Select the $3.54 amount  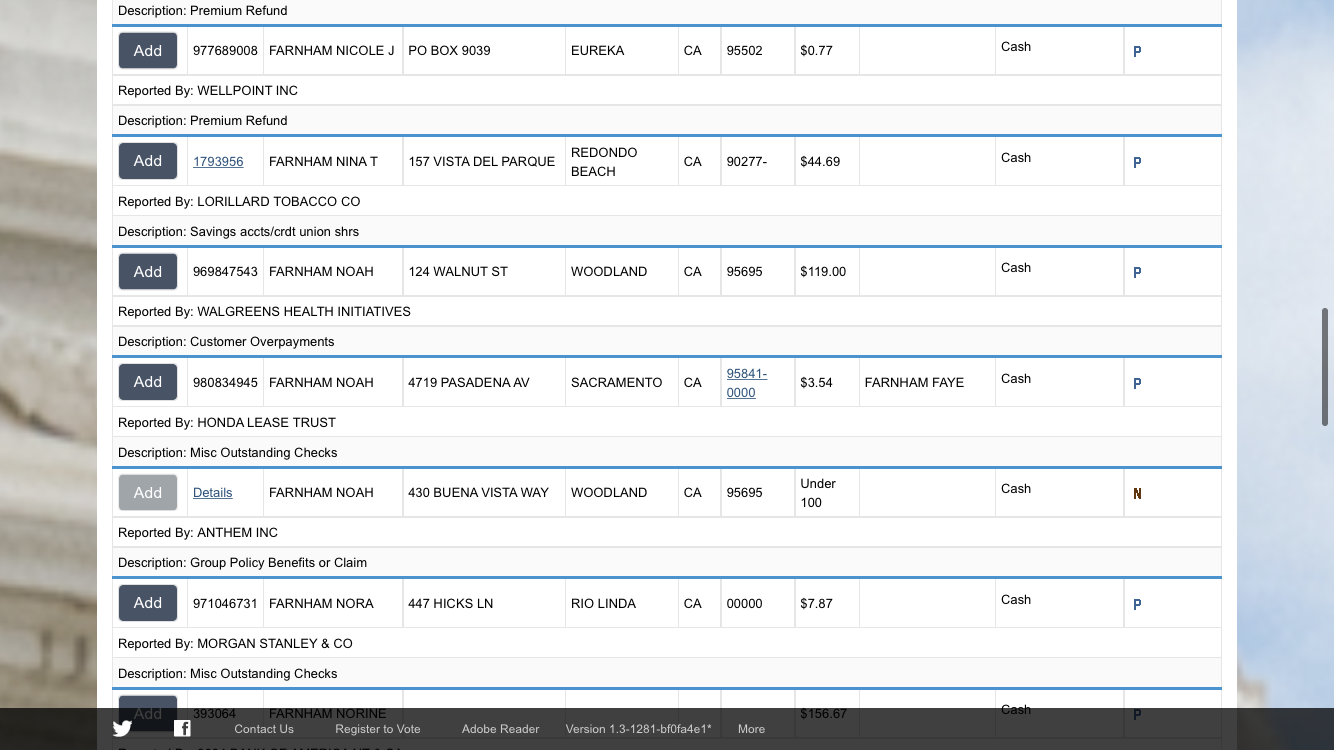[x=816, y=382]
